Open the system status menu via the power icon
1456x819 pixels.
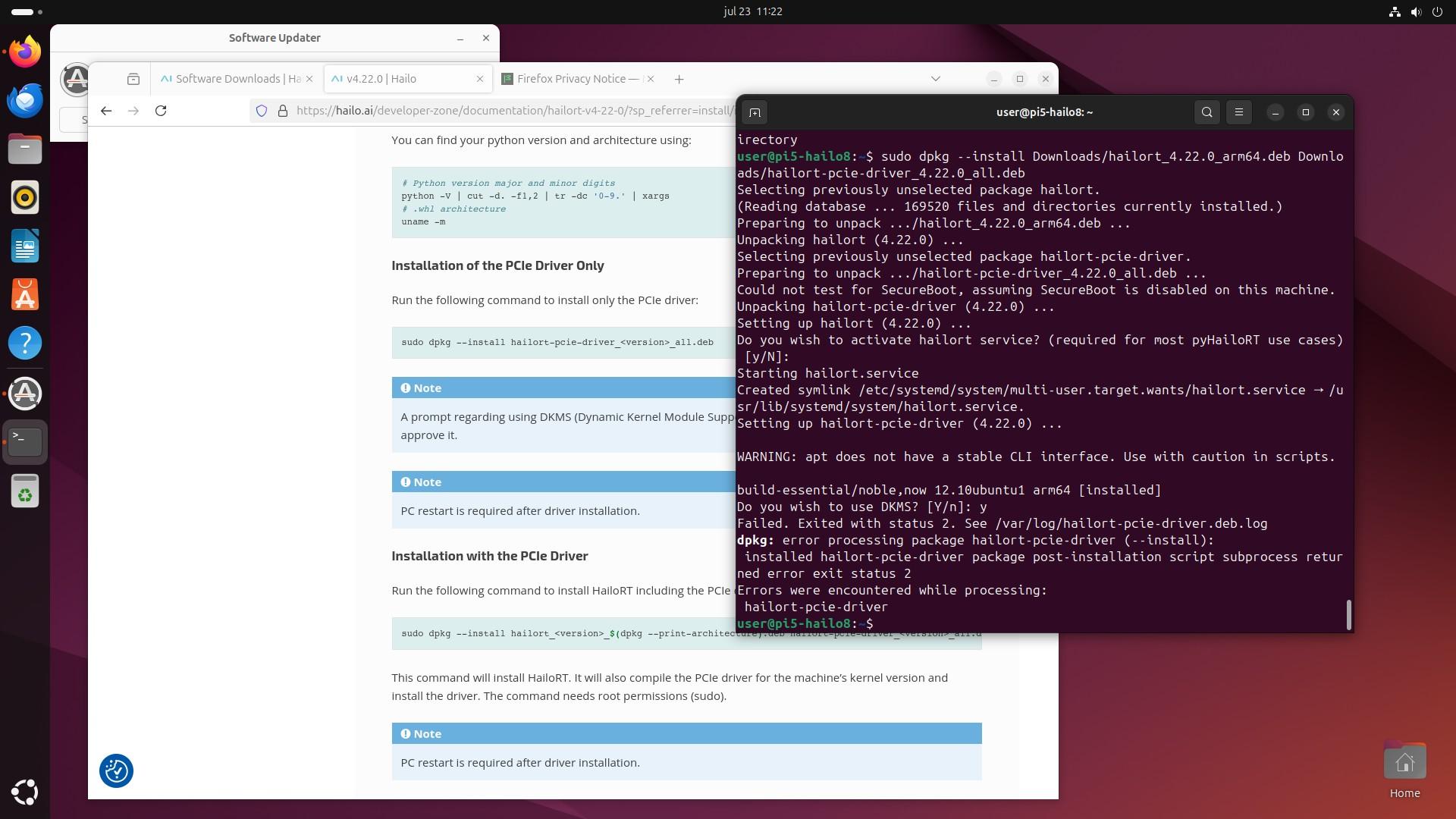[1436, 11]
